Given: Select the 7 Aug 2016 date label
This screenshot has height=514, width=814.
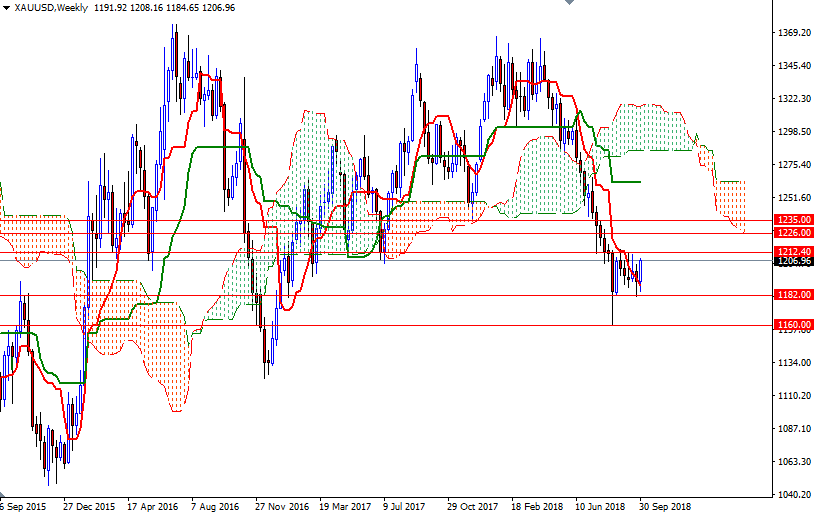Looking at the screenshot, I should (x=215, y=506).
